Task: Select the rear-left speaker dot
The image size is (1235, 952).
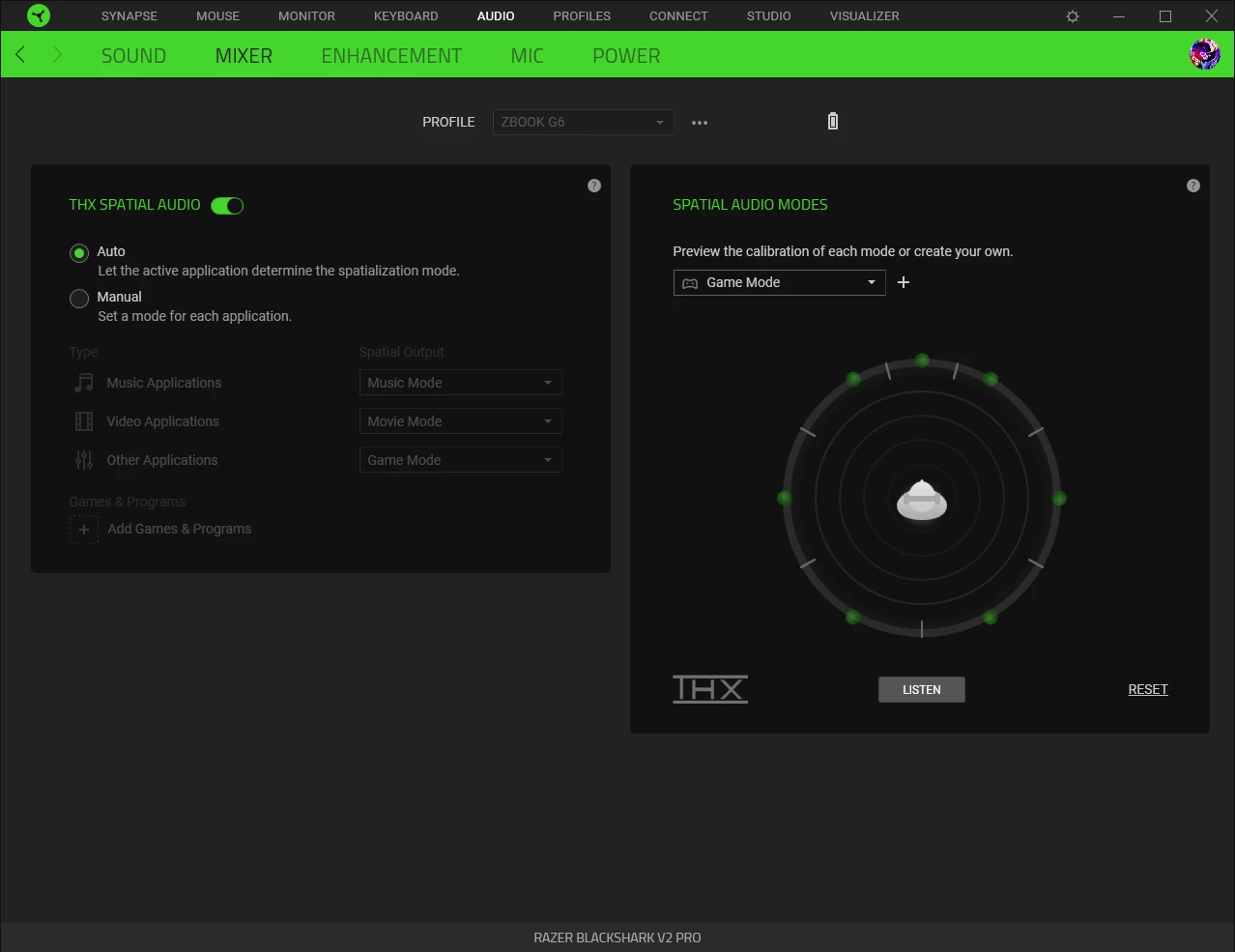Action: coord(853,617)
